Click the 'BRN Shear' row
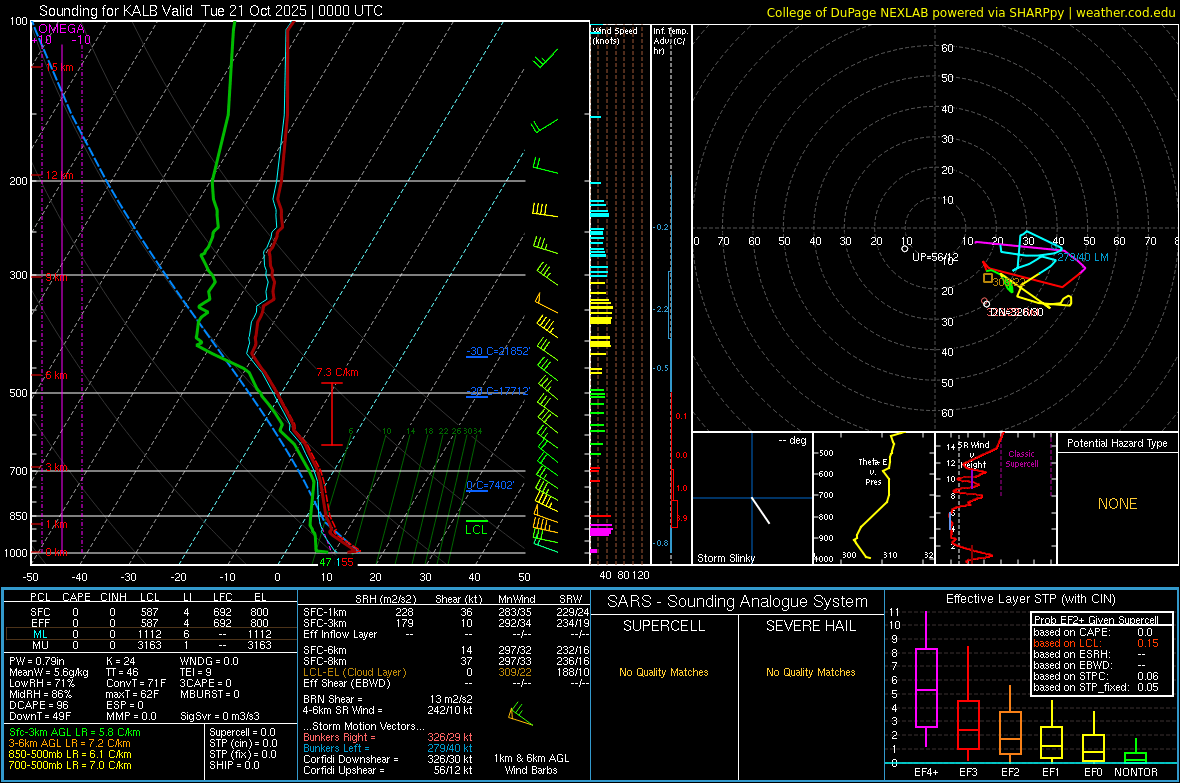1180x783 pixels. [x=388, y=699]
